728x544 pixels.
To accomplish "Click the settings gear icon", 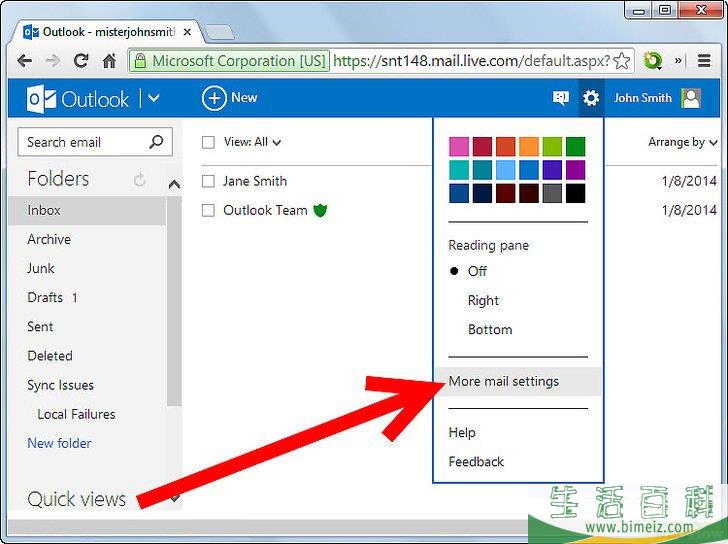I will point(591,98).
